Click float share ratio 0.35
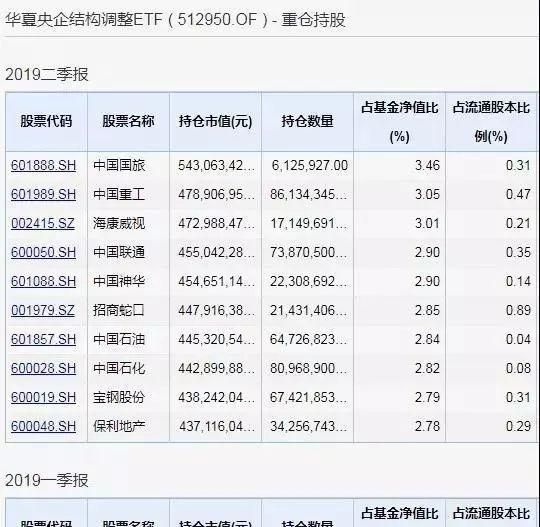540x527 pixels. pyautogui.click(x=518, y=252)
